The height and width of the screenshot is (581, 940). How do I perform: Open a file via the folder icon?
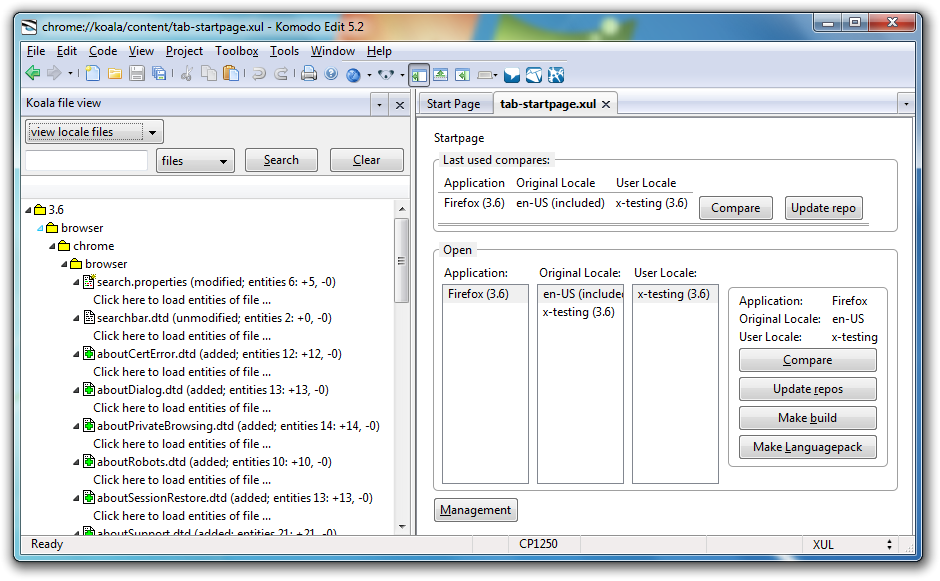(x=115, y=74)
